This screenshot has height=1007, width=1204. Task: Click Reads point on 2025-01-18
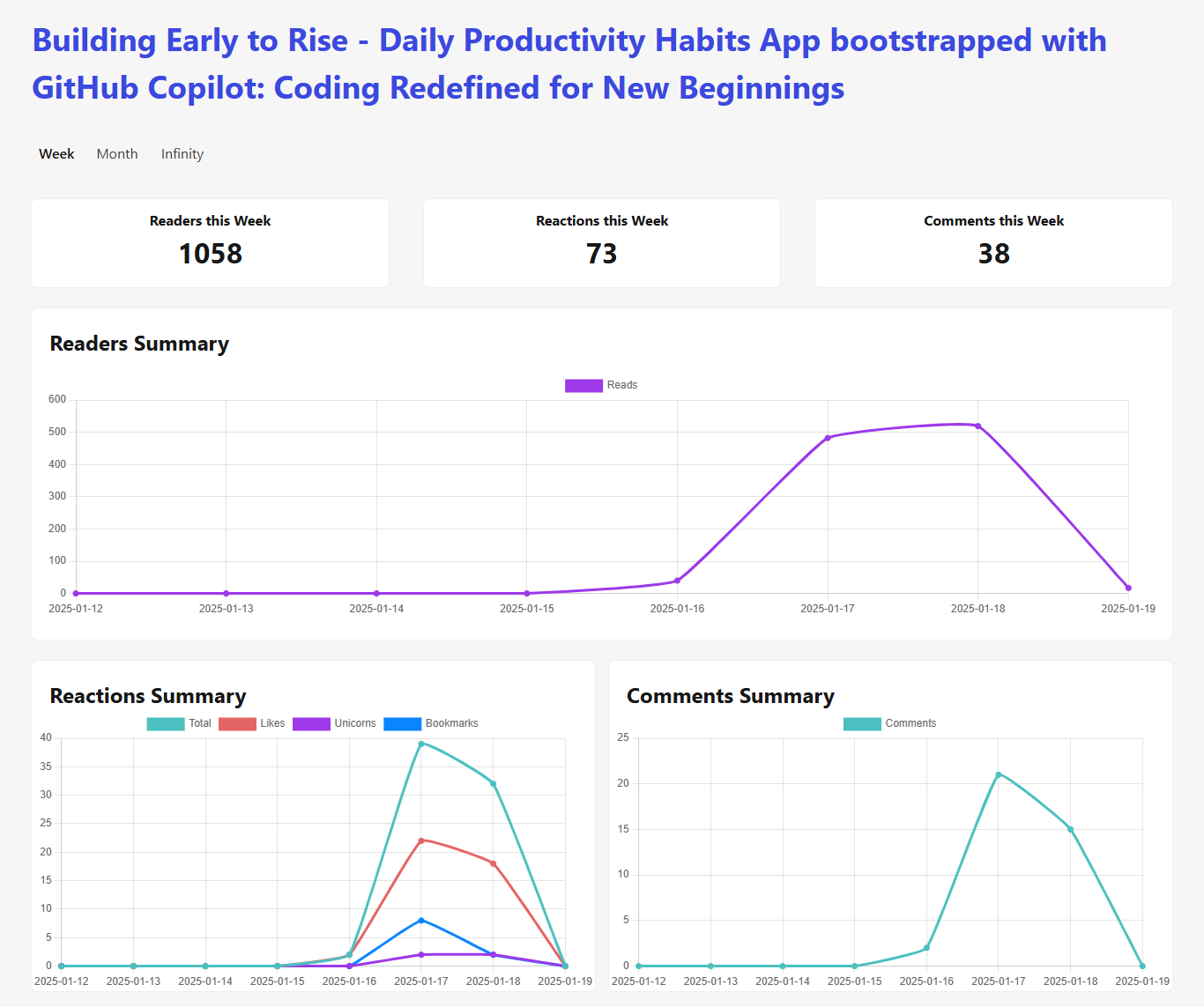click(977, 426)
